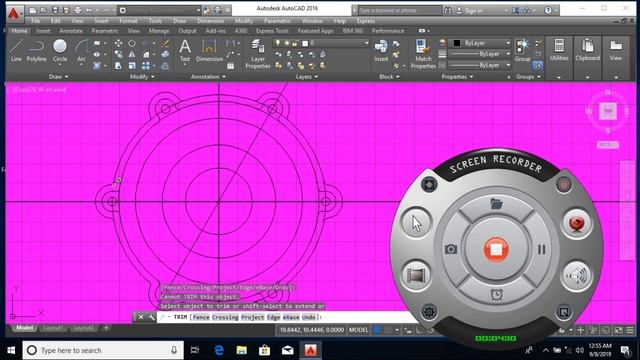
Task: Click the Undo arrow in quick access toolbar
Action: (x=89, y=10)
